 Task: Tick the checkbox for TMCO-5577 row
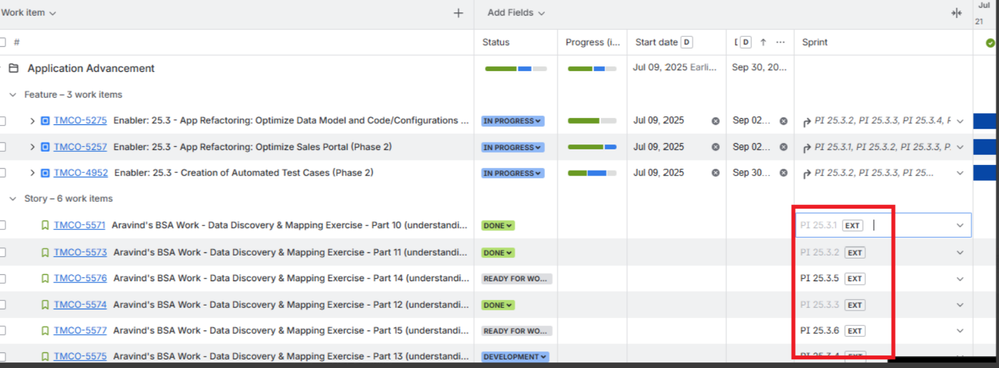[3, 330]
